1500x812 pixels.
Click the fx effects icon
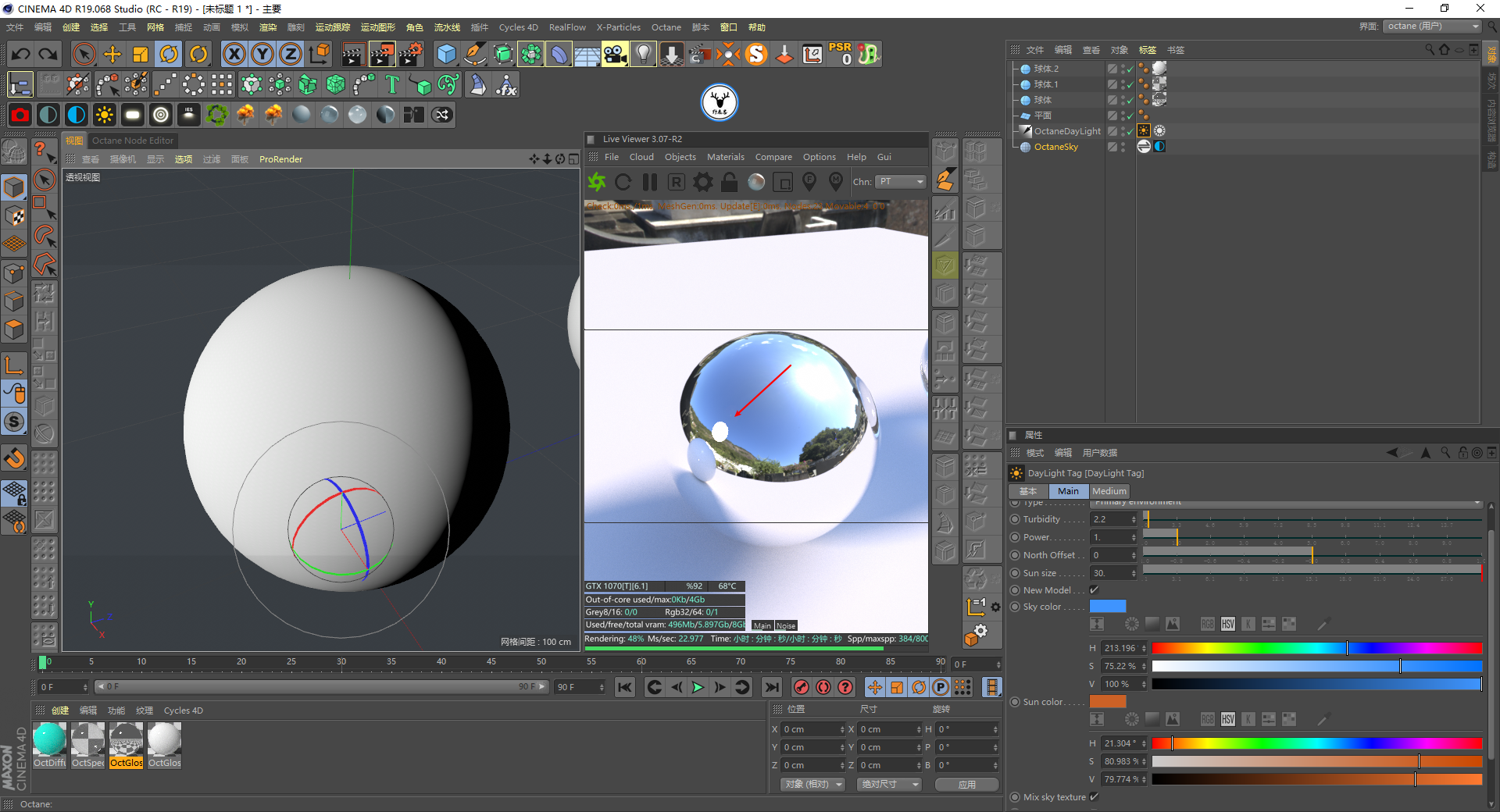[506, 84]
